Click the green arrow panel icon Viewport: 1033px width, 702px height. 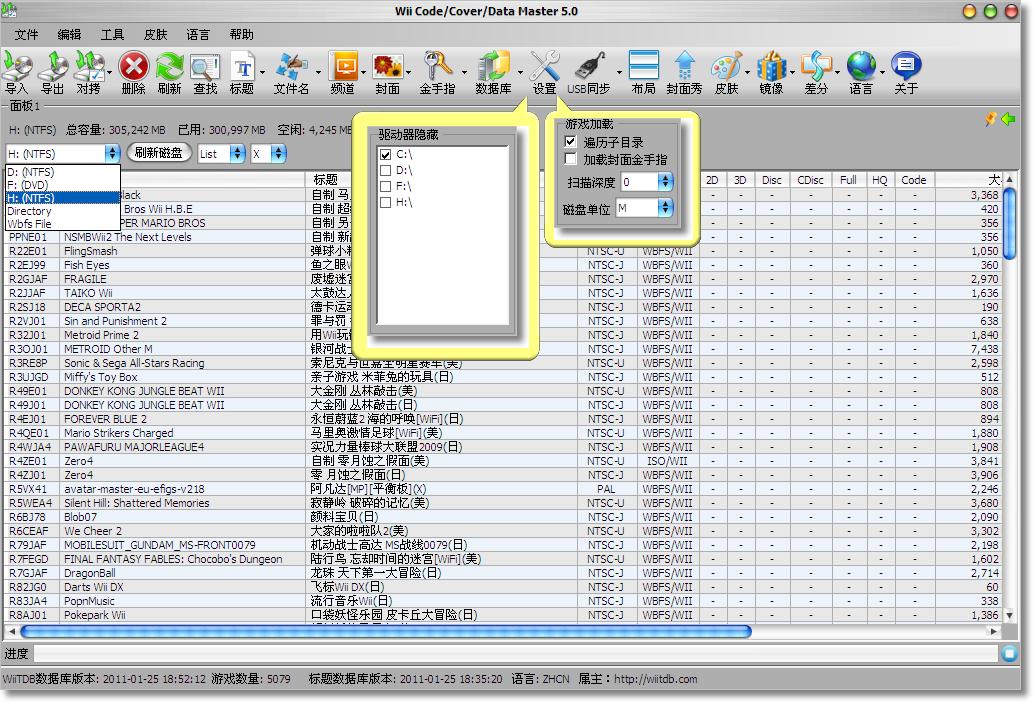(1008, 119)
